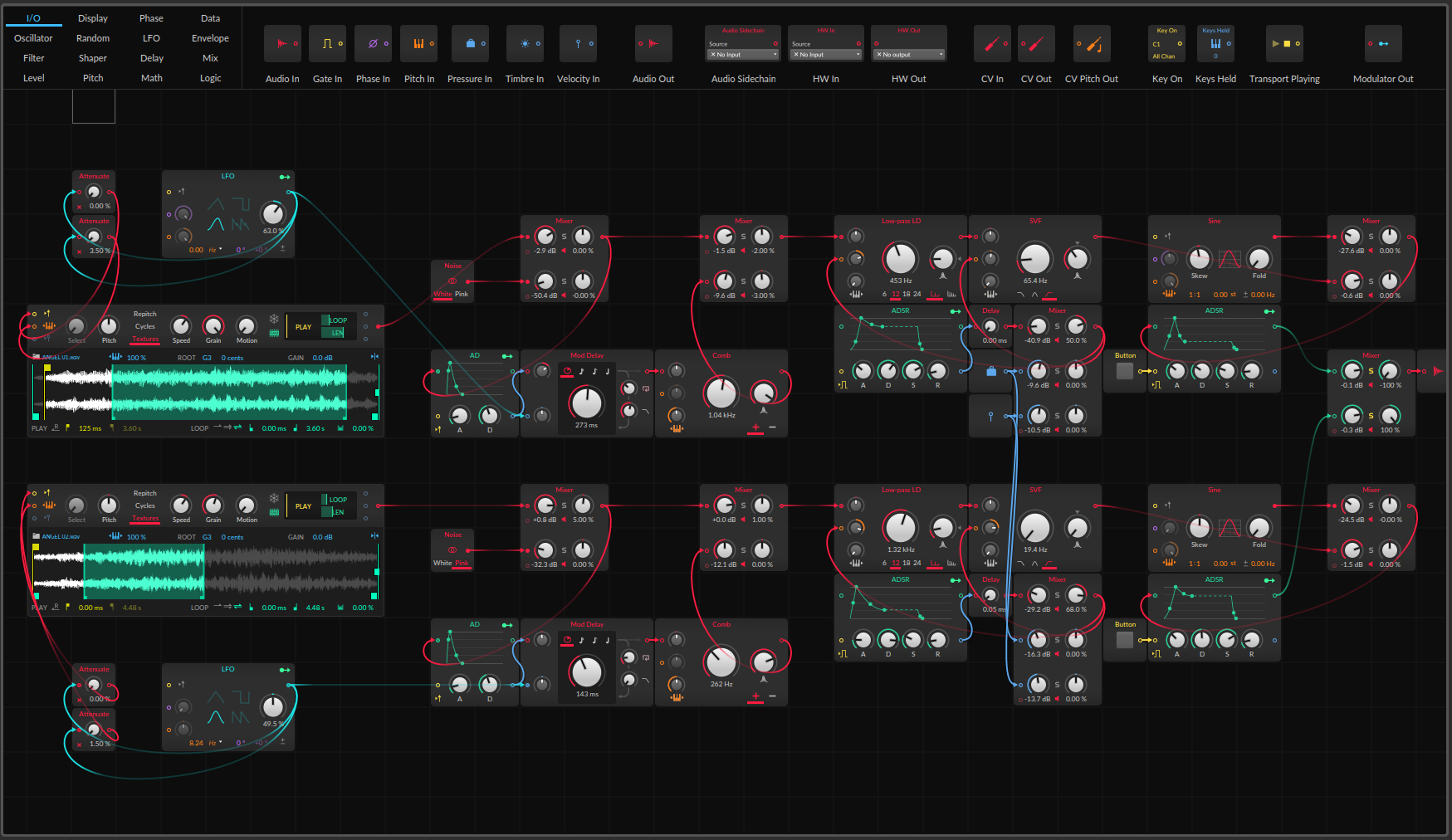Choose the Transport Playing module icon
1452x840 pixels.
[1284, 44]
